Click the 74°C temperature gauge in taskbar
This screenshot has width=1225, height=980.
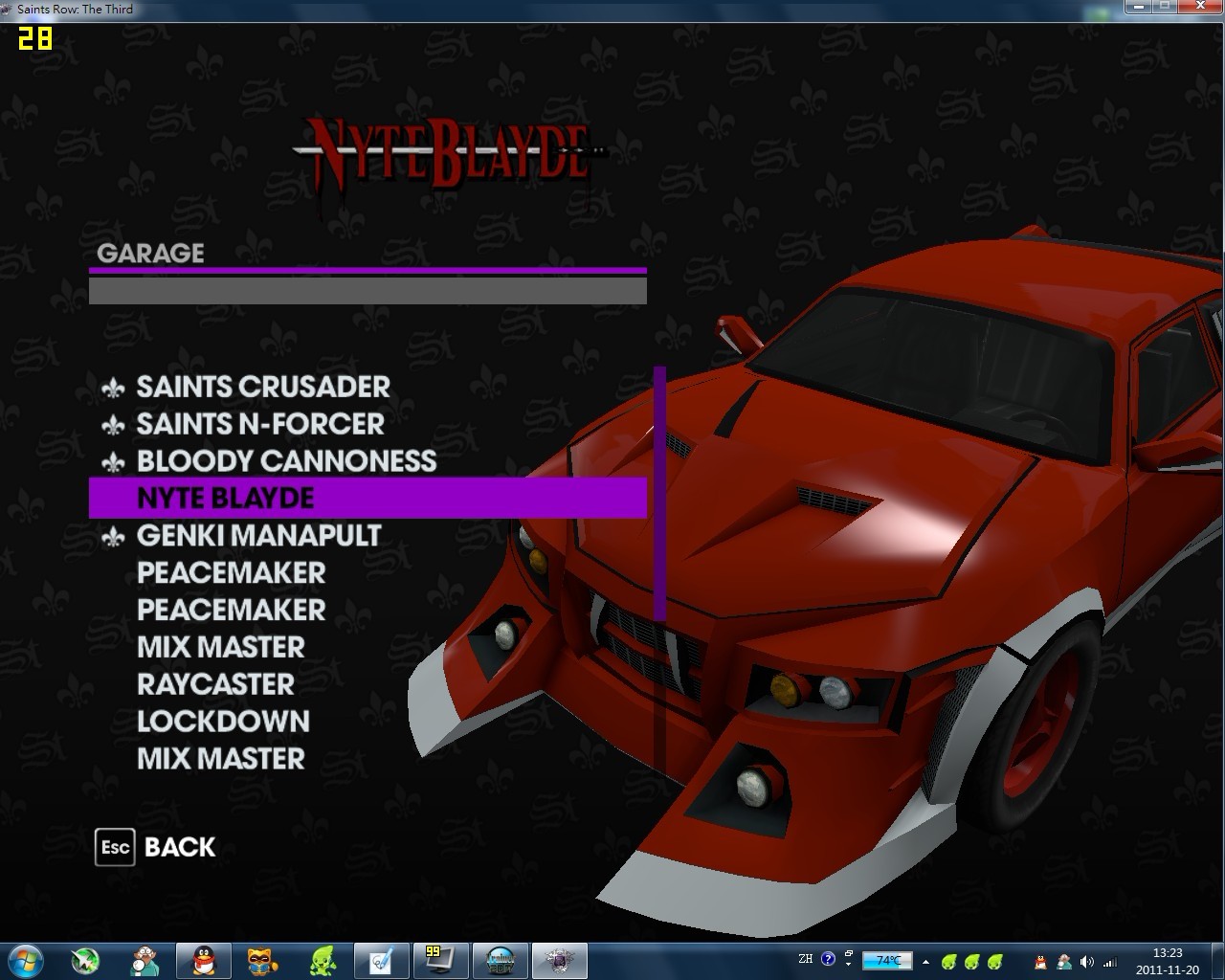click(887, 960)
